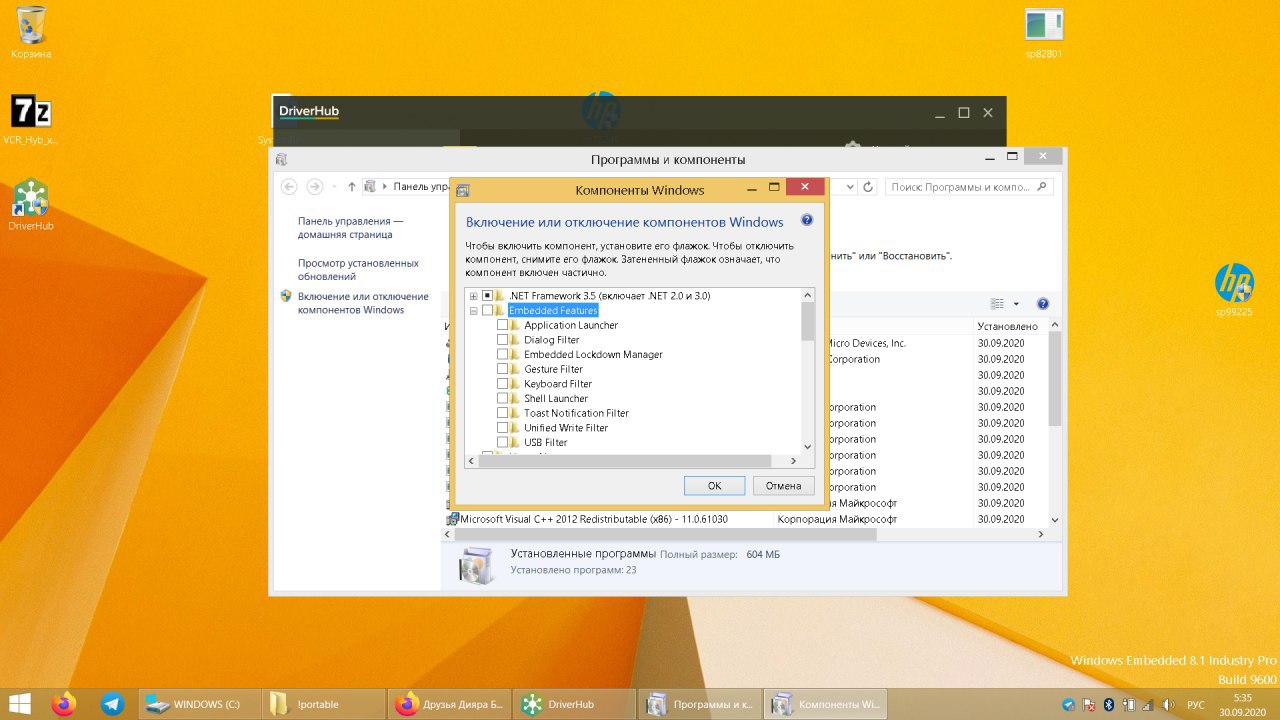Click OK in the Компоненты Windows dialog

click(714, 486)
